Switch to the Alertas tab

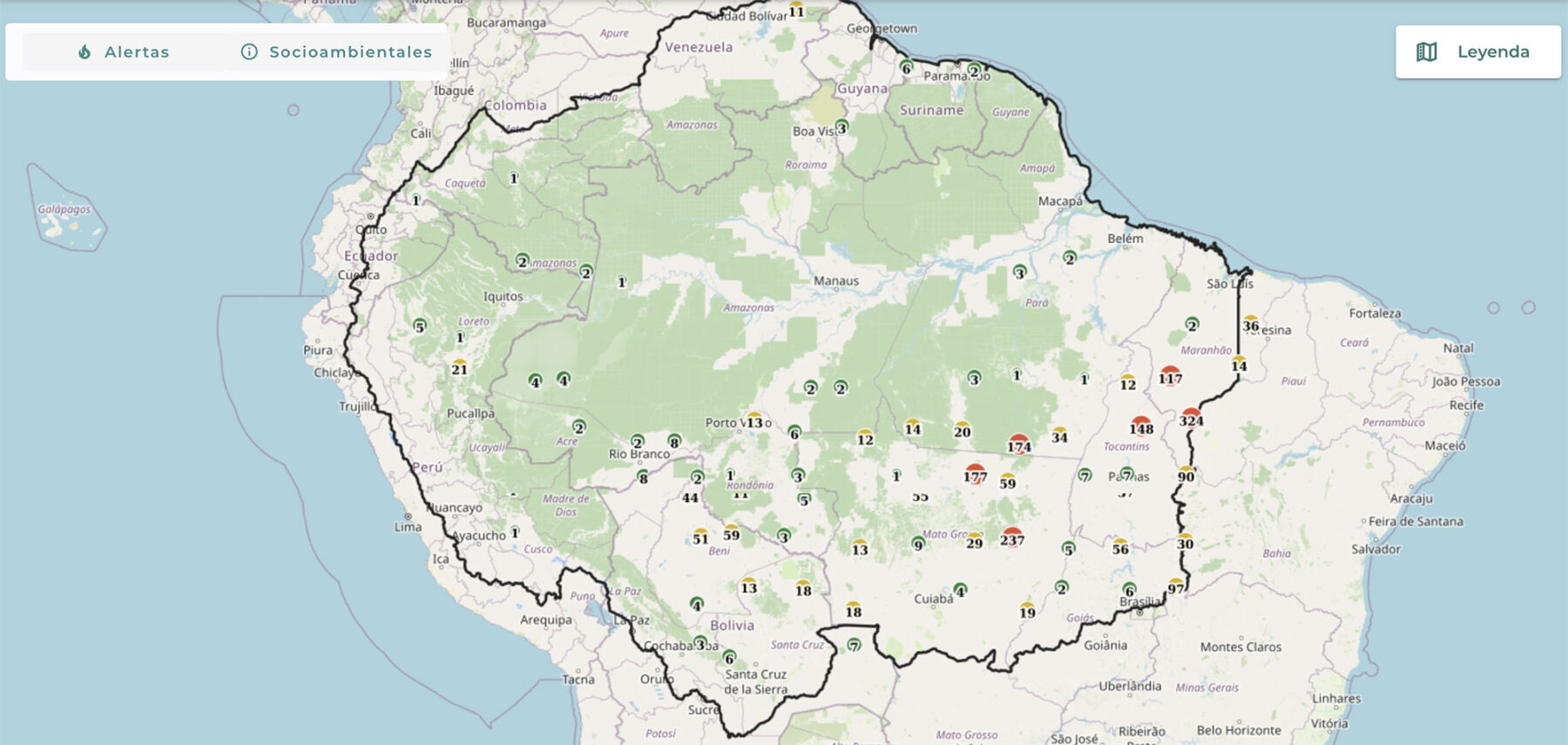pos(124,52)
